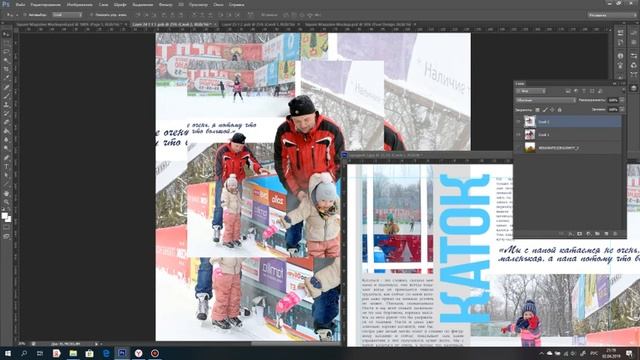Click the background color swatch
Image resolution: width=640 pixels, height=360 pixels.
(9, 220)
